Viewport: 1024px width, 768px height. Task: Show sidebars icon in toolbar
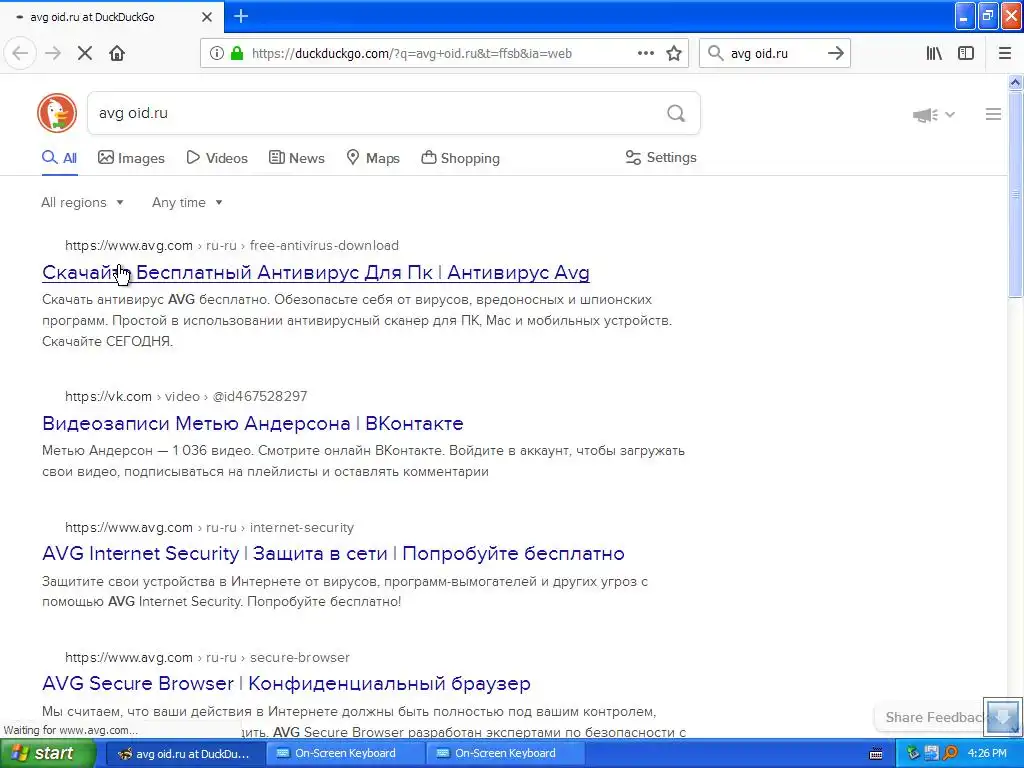pos(966,54)
